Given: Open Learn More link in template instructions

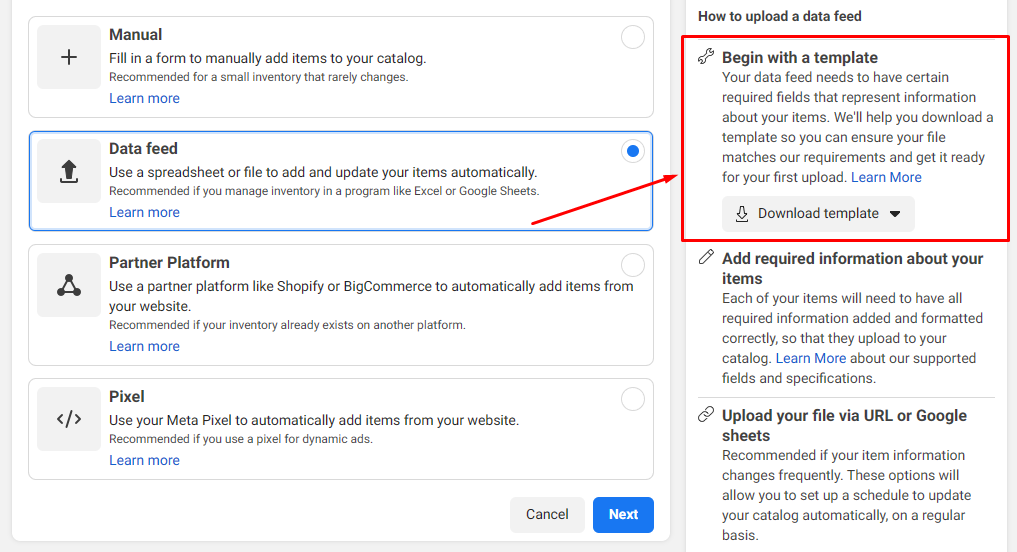Looking at the screenshot, I should 886,177.
